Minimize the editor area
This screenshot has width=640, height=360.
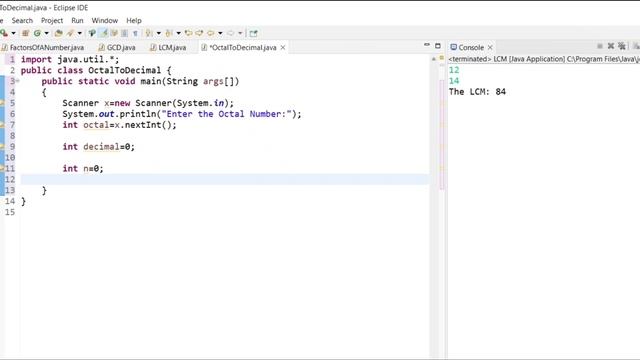(x=427, y=45)
